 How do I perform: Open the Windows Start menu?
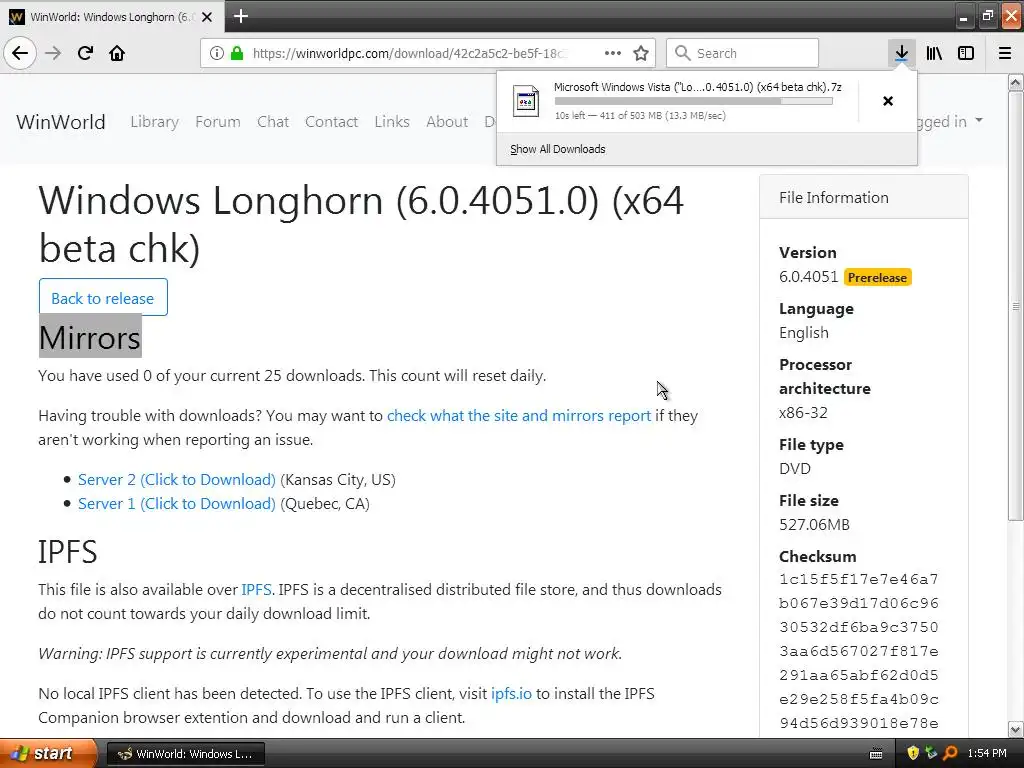click(48, 753)
